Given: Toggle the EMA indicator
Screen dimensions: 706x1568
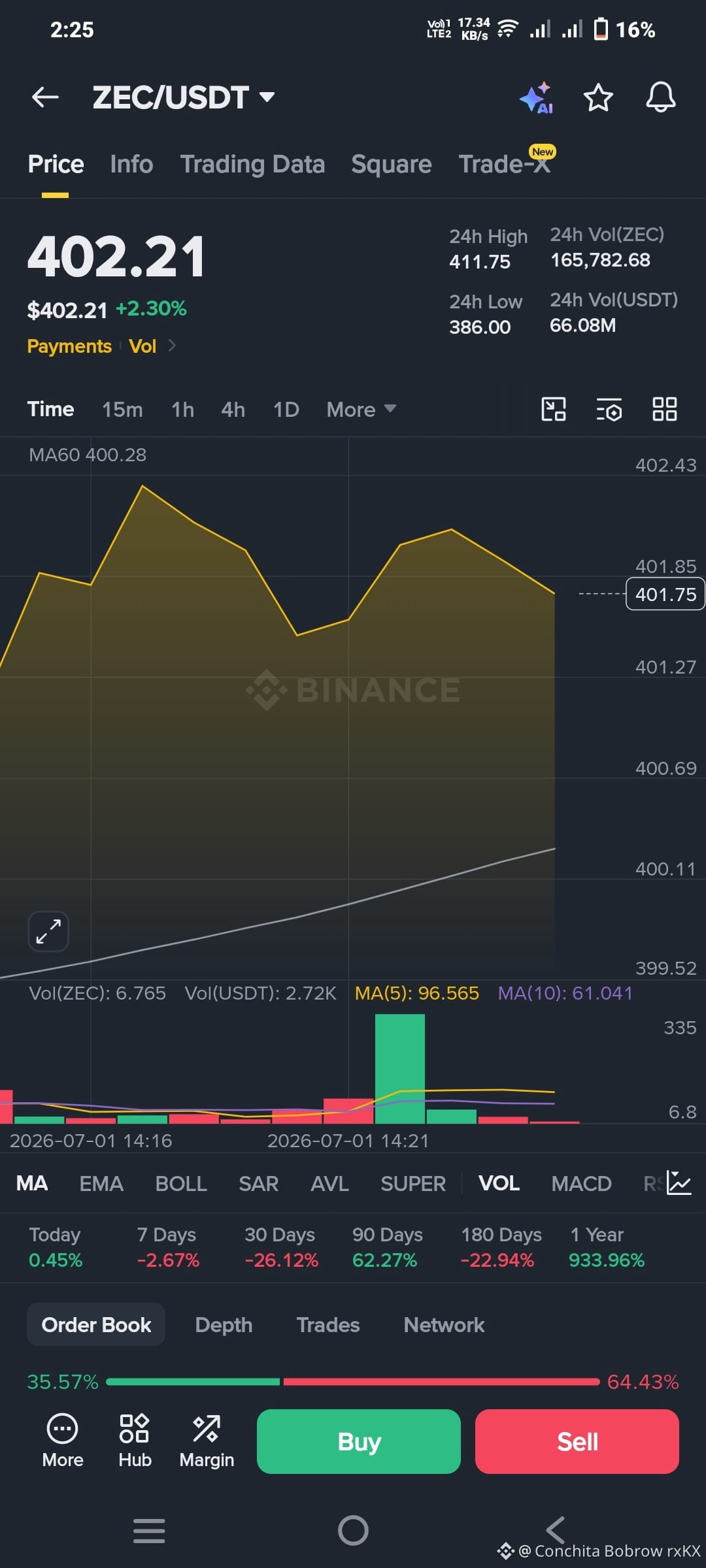Looking at the screenshot, I should click(x=101, y=1183).
